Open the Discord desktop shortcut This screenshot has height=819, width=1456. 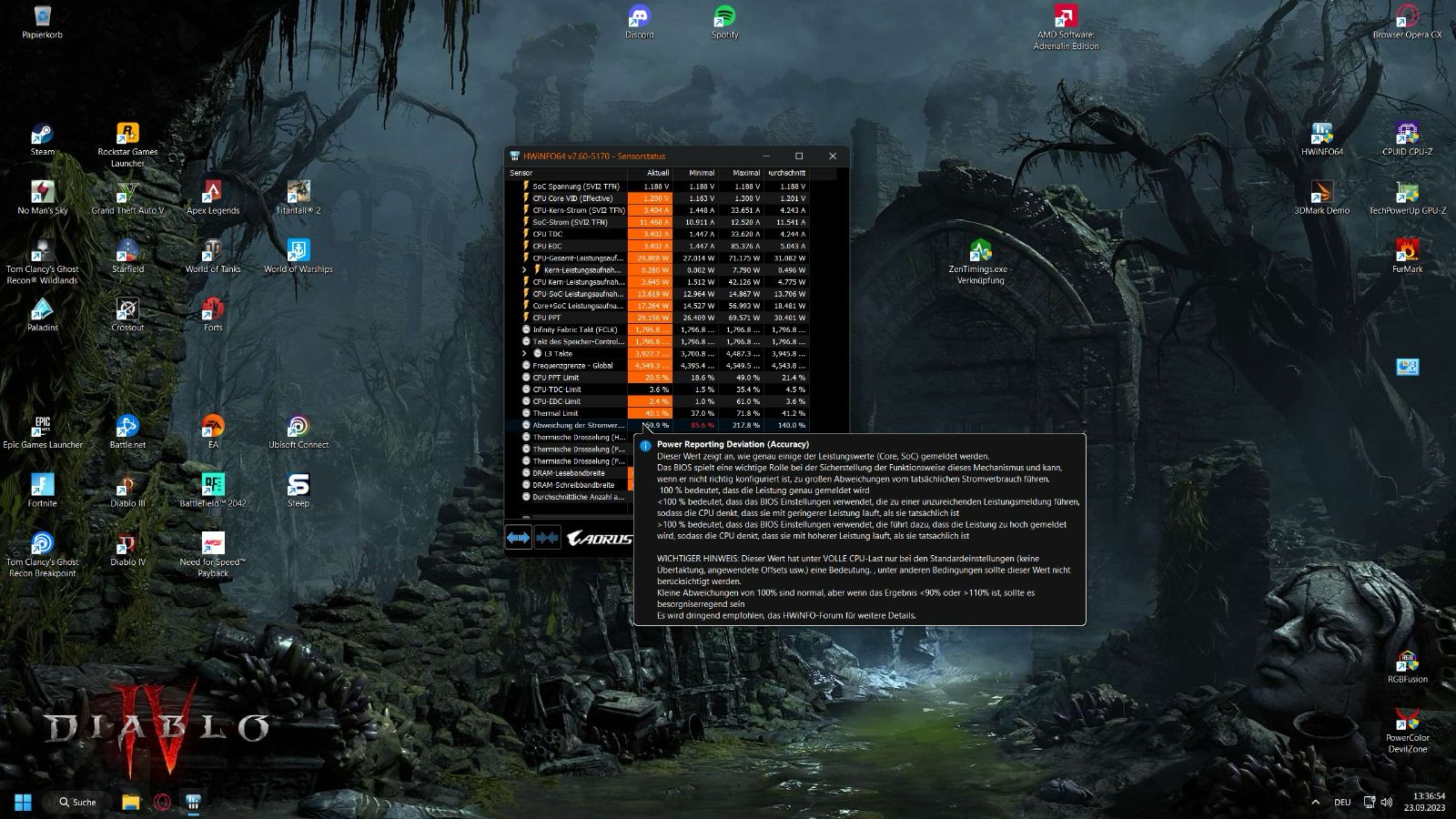tap(639, 22)
